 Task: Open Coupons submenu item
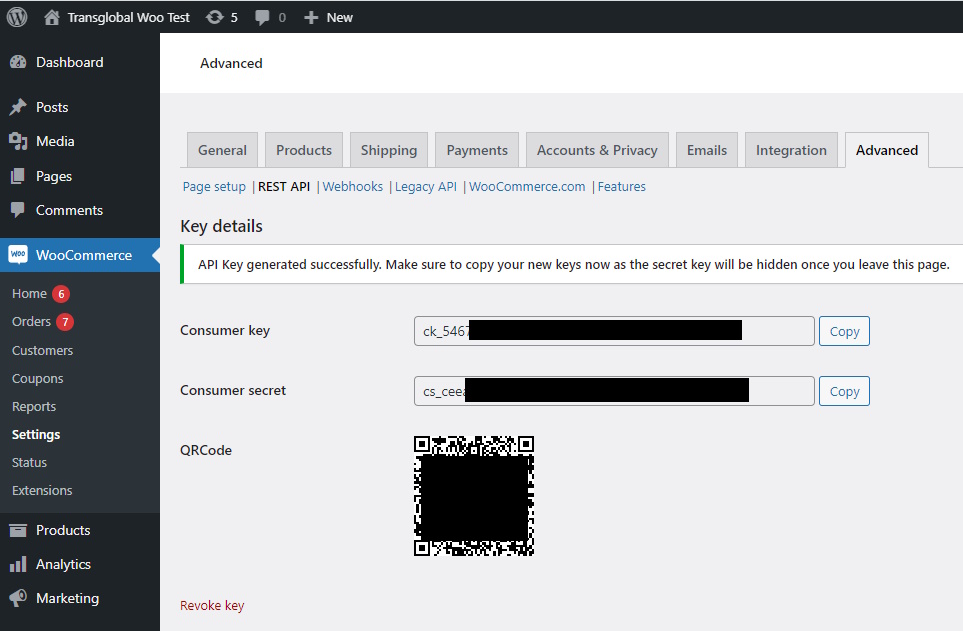tap(37, 378)
